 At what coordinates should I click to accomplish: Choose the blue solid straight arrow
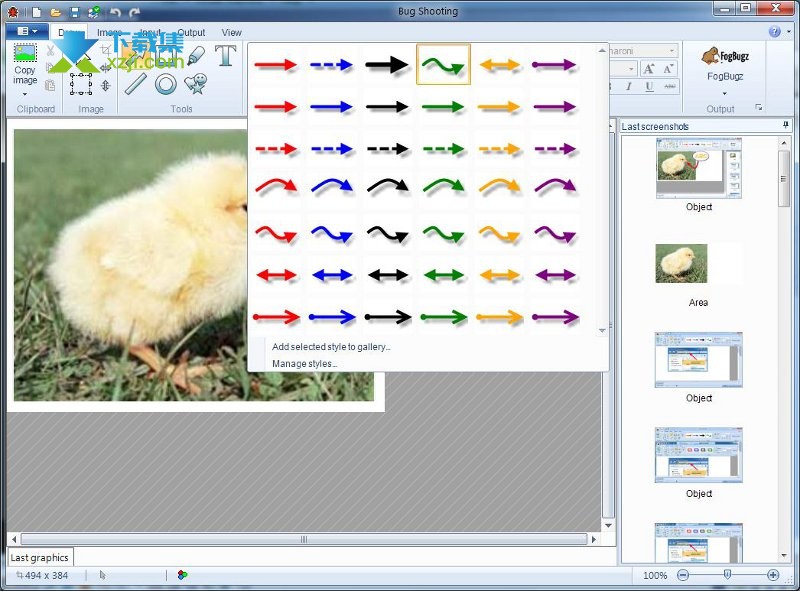pyautogui.click(x=331, y=107)
